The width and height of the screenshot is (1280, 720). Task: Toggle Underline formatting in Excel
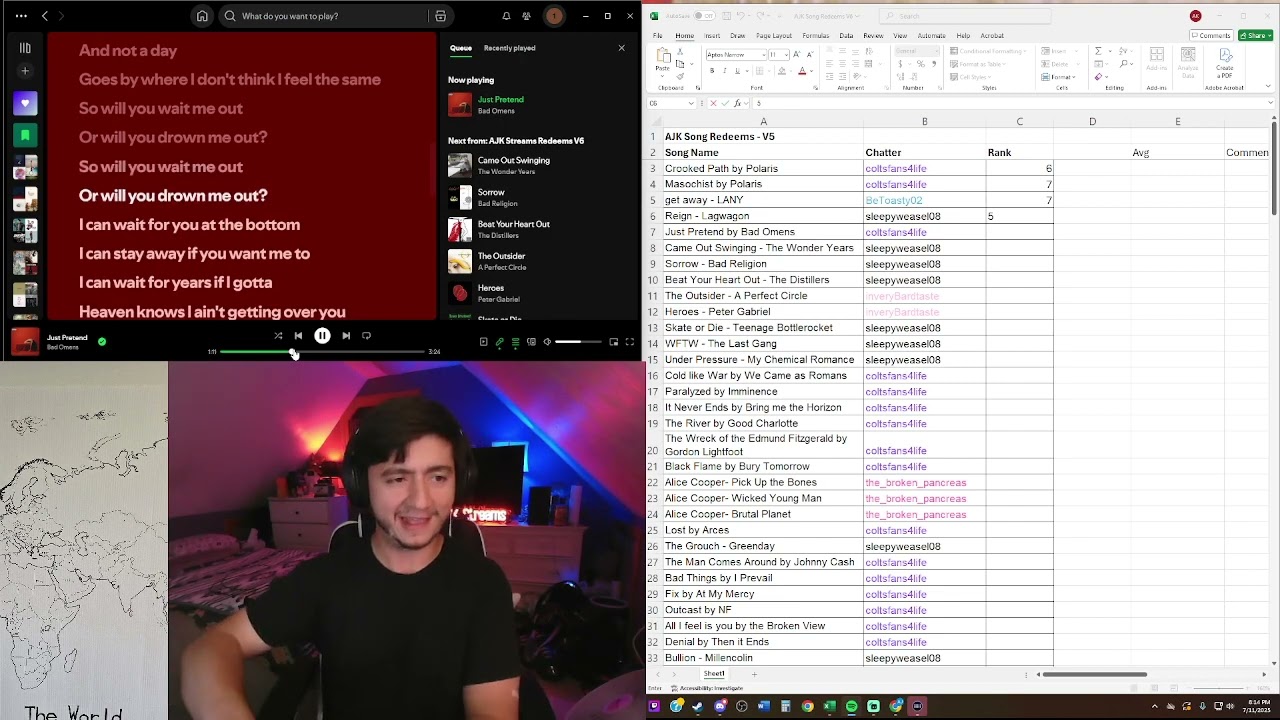tap(738, 71)
